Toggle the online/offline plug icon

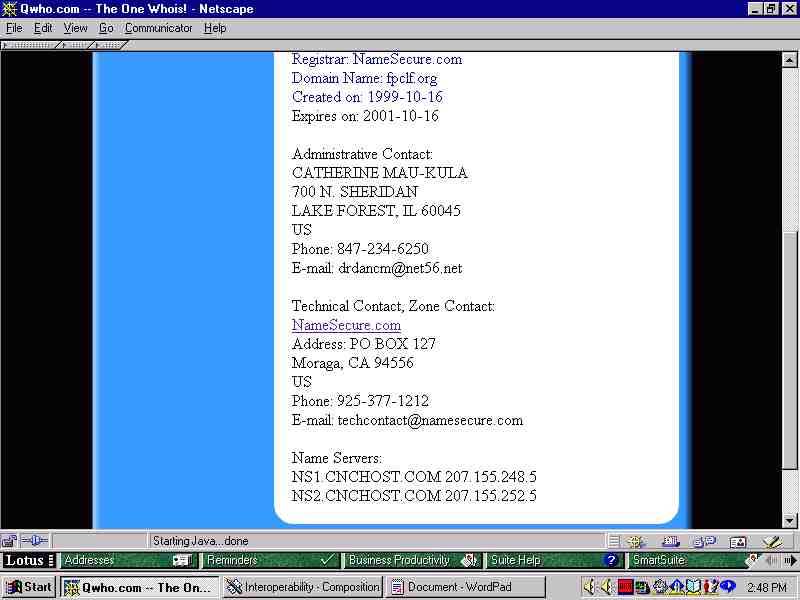coord(34,540)
